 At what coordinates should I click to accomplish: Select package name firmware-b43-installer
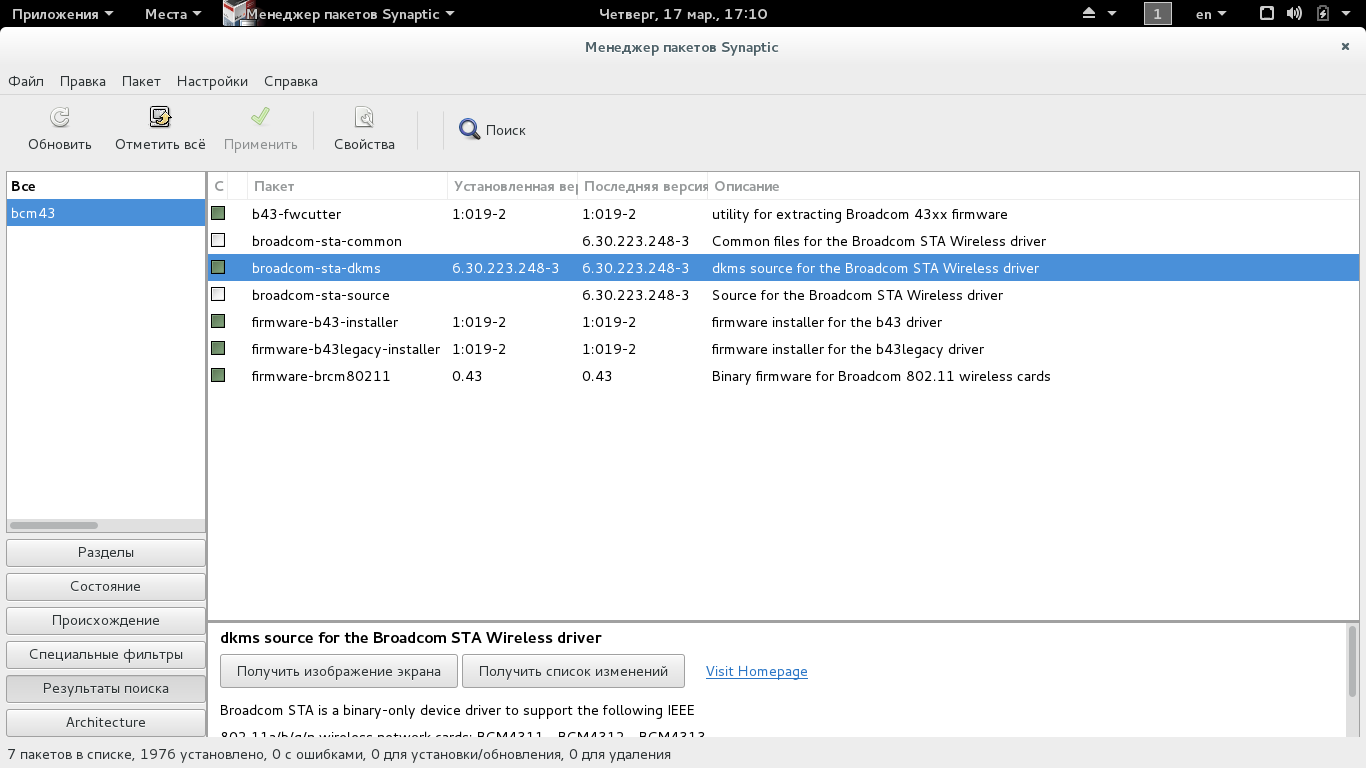click(x=325, y=322)
